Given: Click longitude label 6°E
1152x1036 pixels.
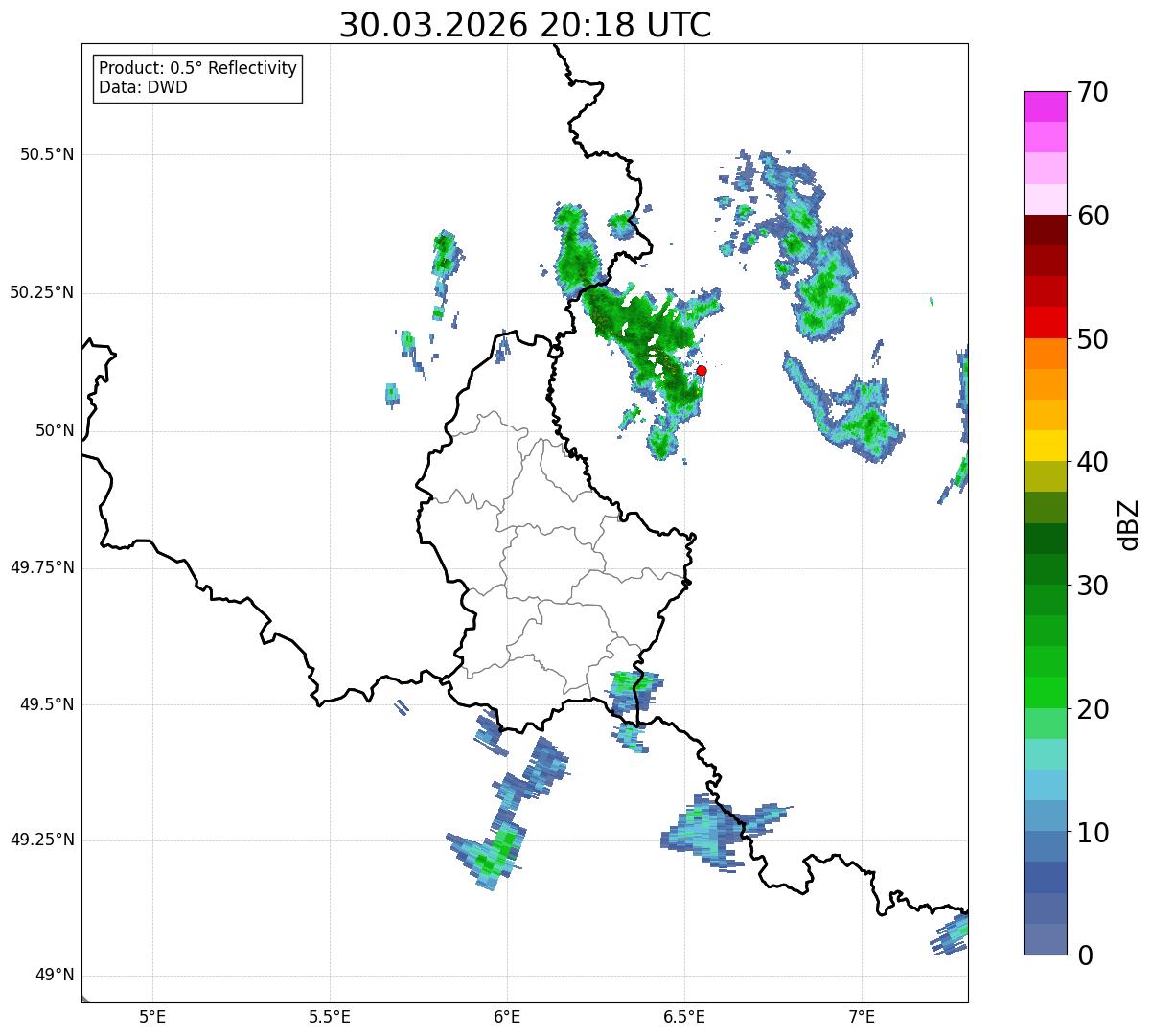Looking at the screenshot, I should point(507,1017).
